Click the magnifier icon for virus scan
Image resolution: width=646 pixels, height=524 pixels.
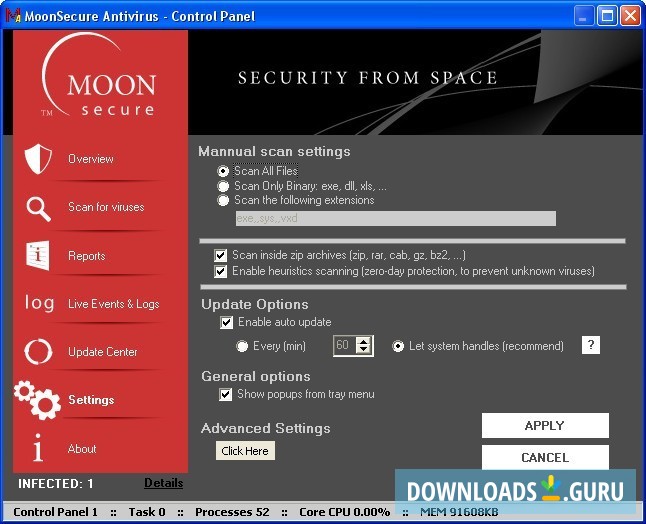(x=39, y=209)
